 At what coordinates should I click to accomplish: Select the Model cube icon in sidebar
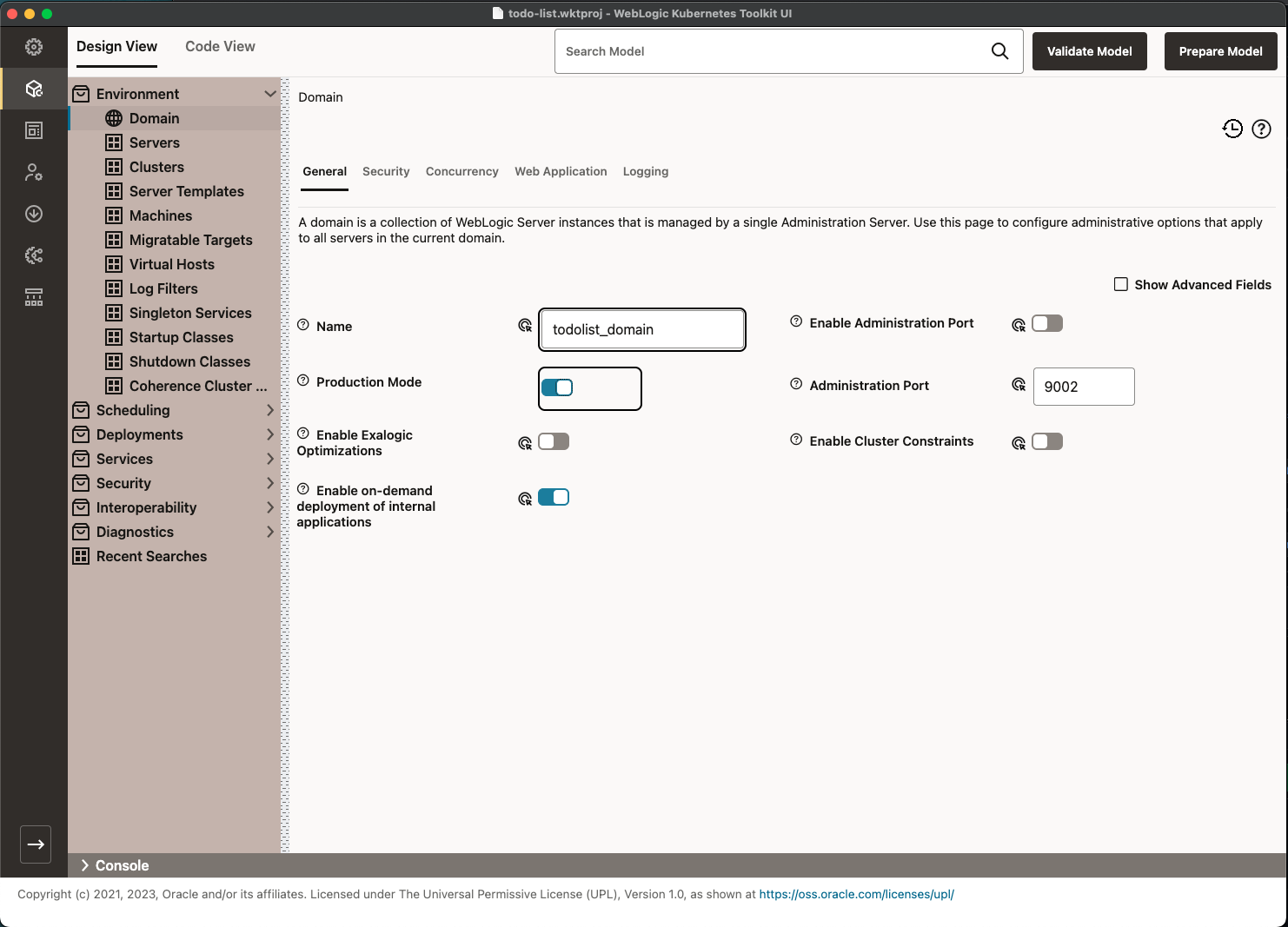click(x=34, y=89)
